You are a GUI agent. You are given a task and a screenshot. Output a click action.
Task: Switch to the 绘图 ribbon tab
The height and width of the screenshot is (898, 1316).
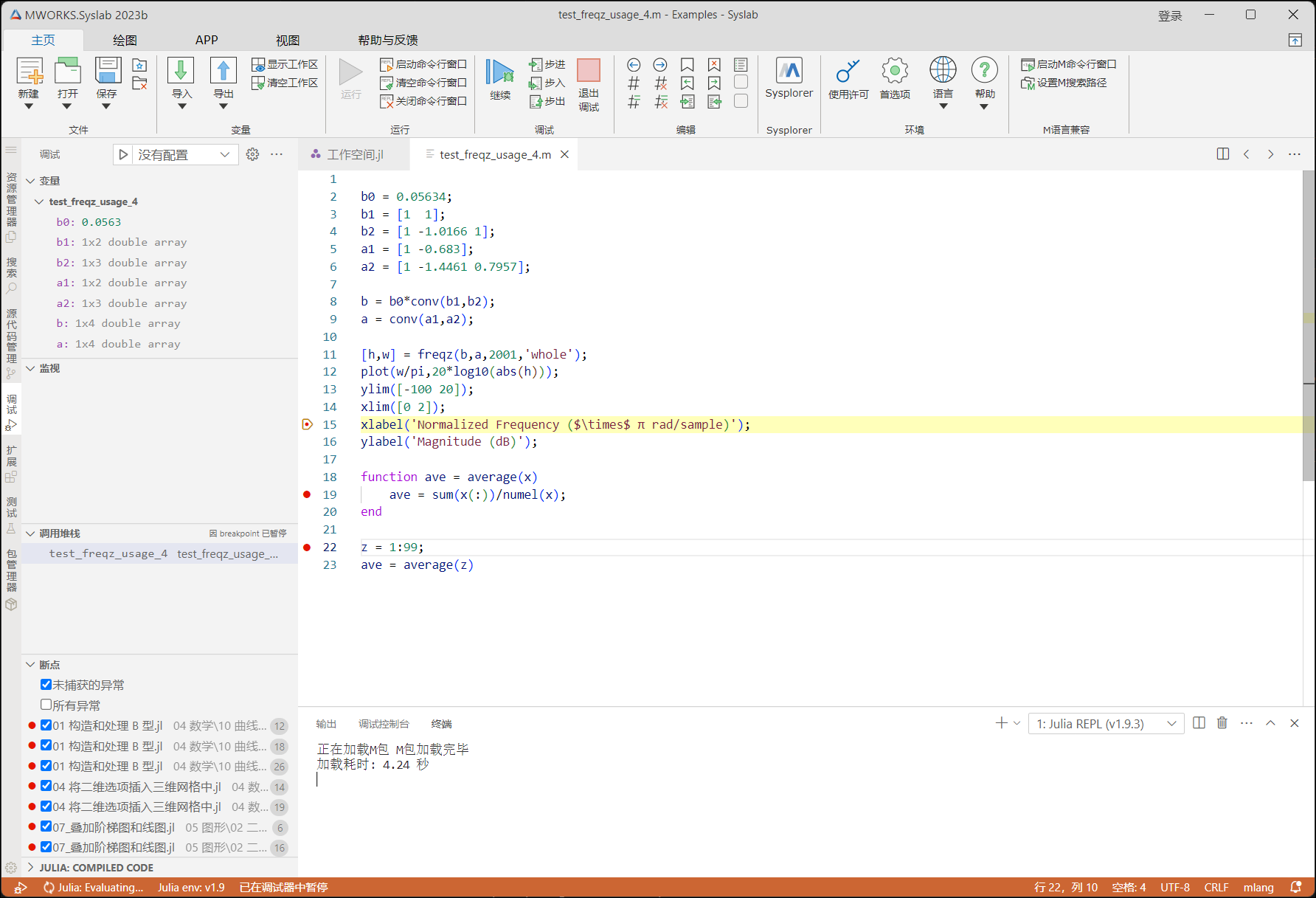click(125, 40)
